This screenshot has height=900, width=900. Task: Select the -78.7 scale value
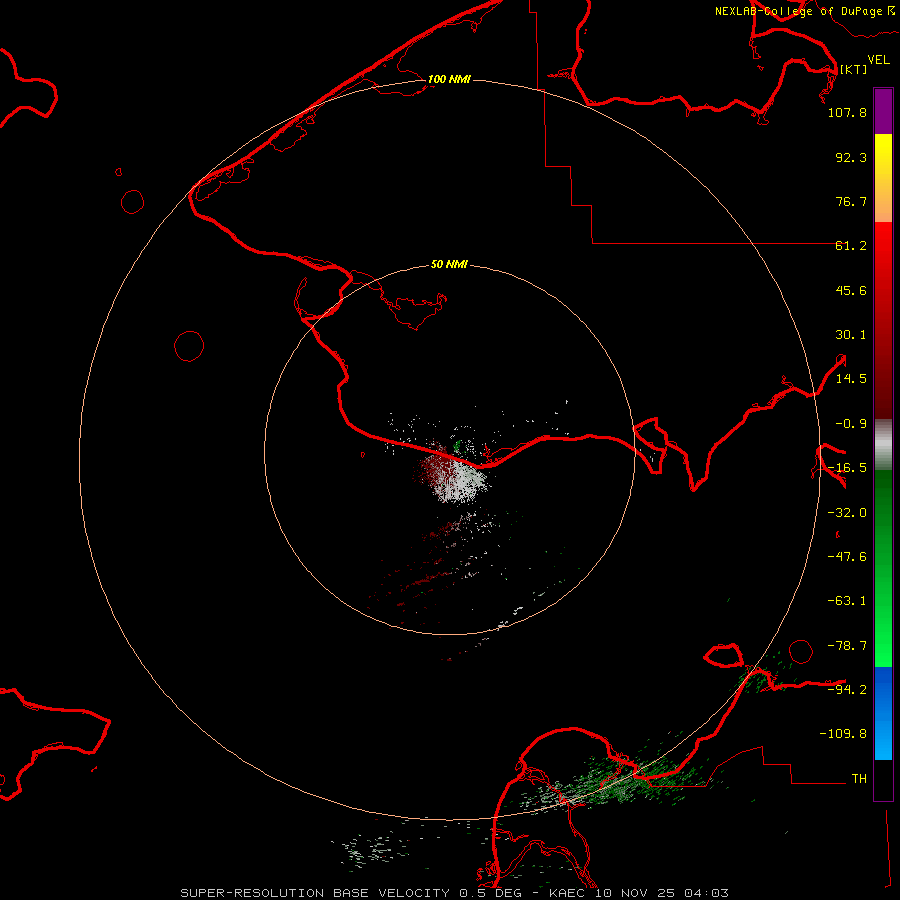(847, 646)
